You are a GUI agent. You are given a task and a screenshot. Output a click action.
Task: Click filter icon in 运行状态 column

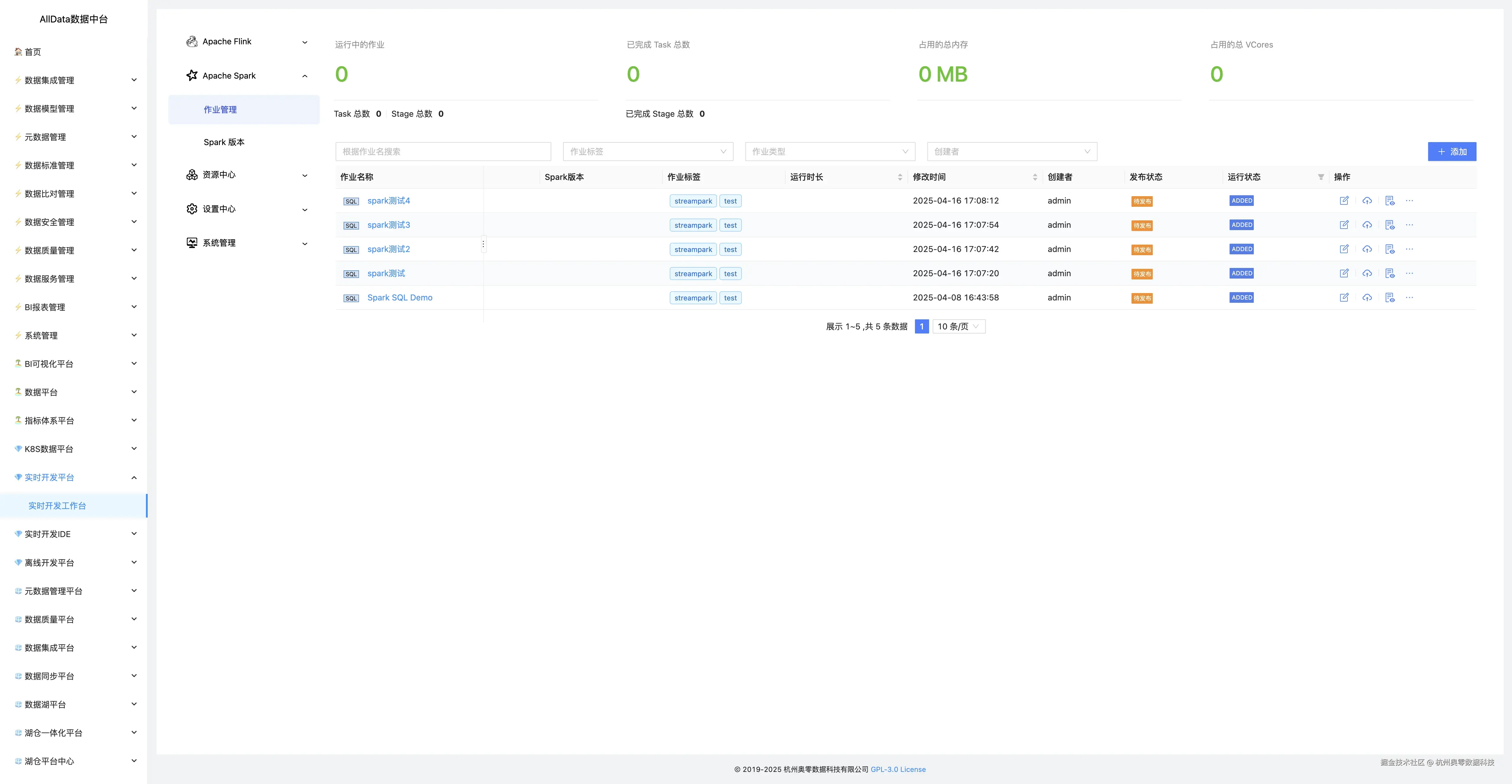tap(1321, 177)
